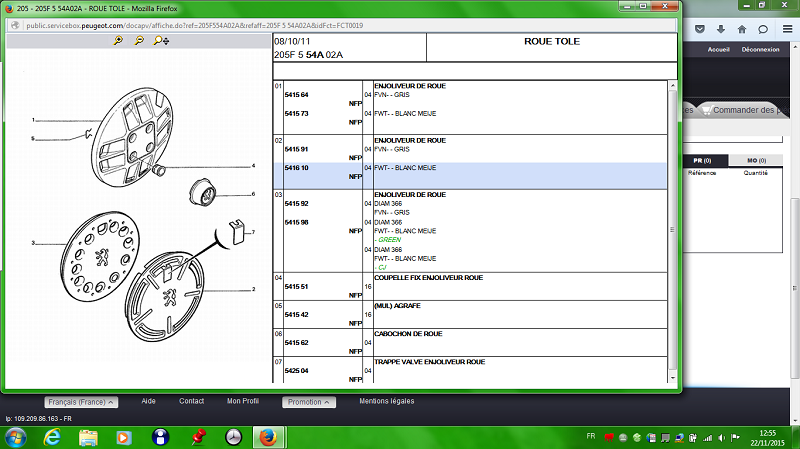Select part reference 5415 62

(x=296, y=342)
